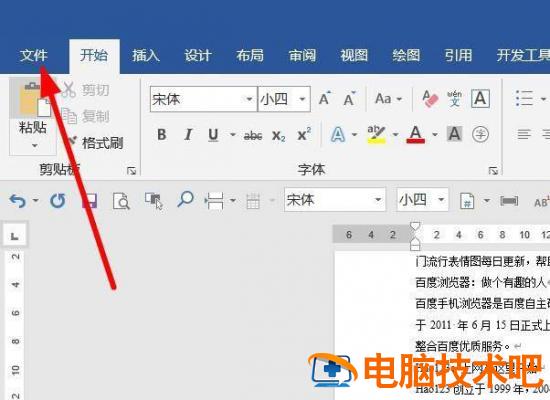Image resolution: width=550 pixels, height=400 pixels.
Task: Toggle character shading icon
Action: click(454, 134)
